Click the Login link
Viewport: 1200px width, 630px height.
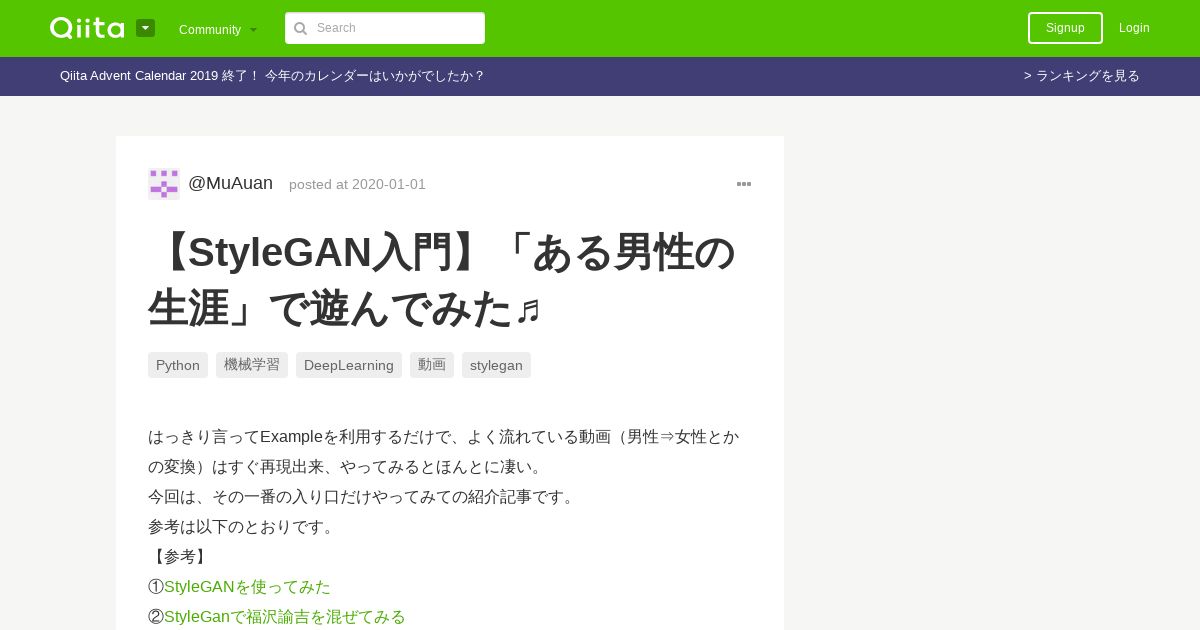(x=1134, y=28)
